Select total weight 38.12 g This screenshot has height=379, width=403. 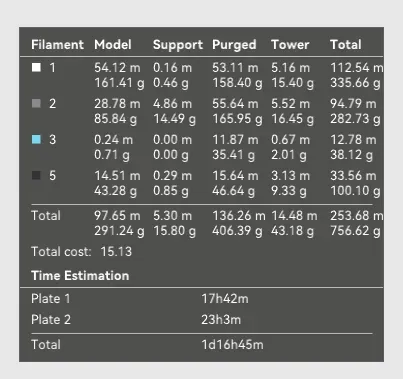pos(351,155)
